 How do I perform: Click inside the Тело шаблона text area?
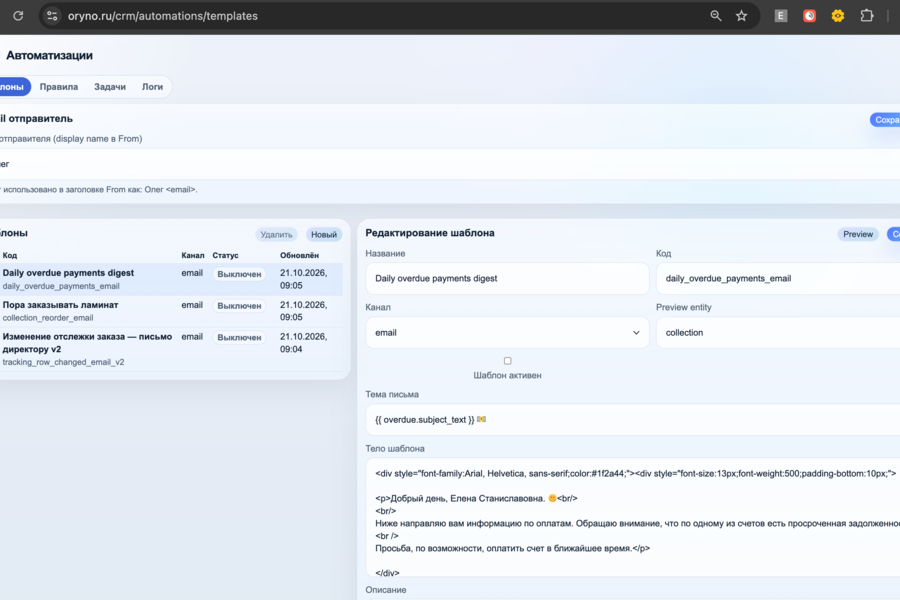633,517
